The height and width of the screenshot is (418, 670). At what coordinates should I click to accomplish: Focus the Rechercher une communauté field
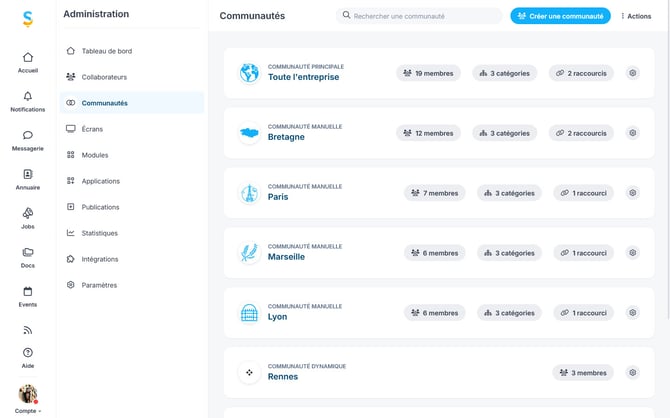(x=420, y=16)
